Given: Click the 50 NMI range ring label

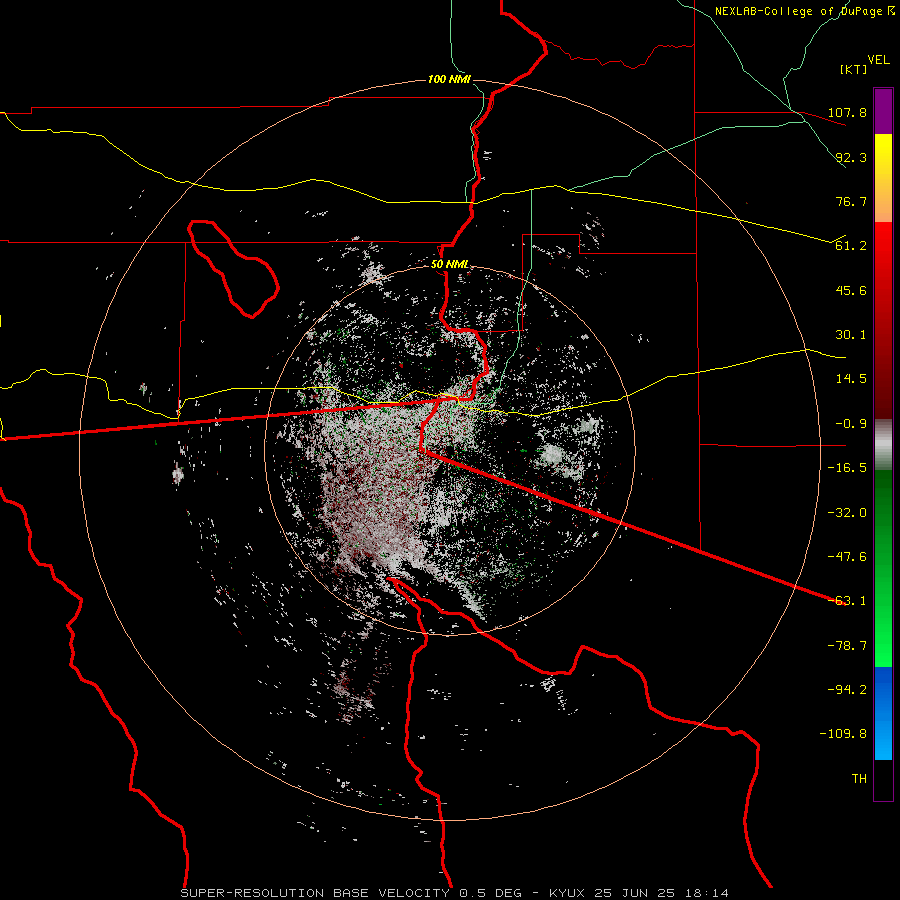Looking at the screenshot, I should [x=449, y=265].
